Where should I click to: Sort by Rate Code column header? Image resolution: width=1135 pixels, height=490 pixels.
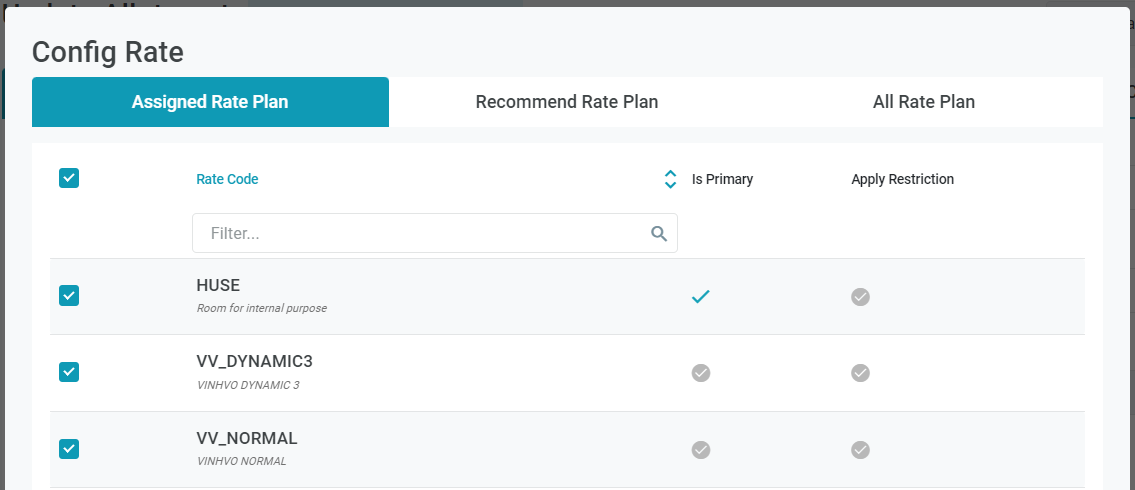(x=227, y=179)
